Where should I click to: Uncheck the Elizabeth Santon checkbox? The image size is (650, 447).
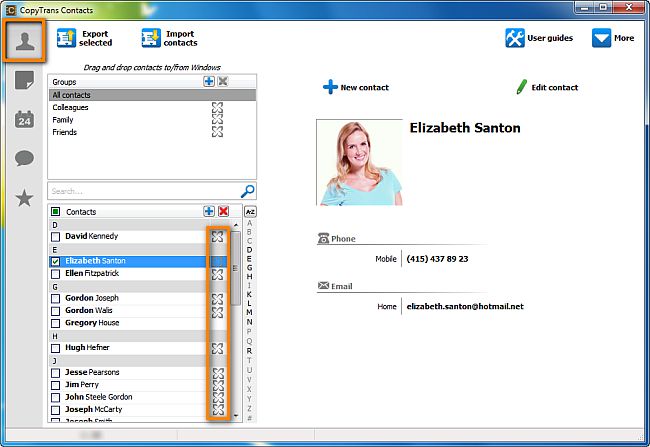55,262
